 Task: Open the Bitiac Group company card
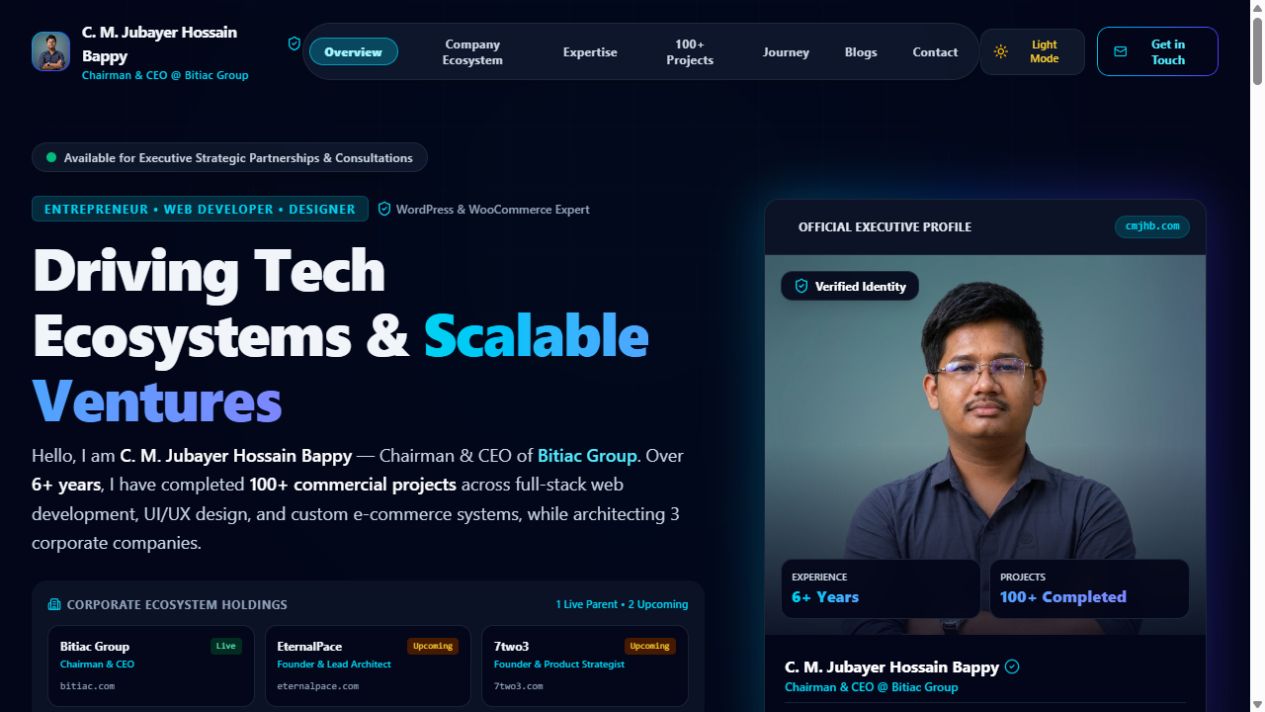(x=151, y=666)
